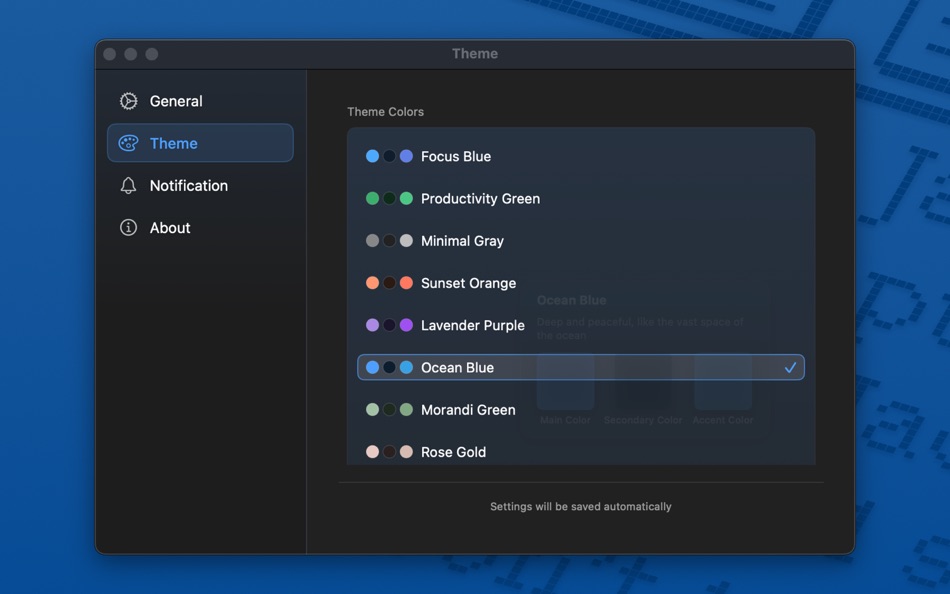Viewport: 950px width, 594px height.
Task: Select the Sunset Orange theme row
Action: click(x=581, y=283)
